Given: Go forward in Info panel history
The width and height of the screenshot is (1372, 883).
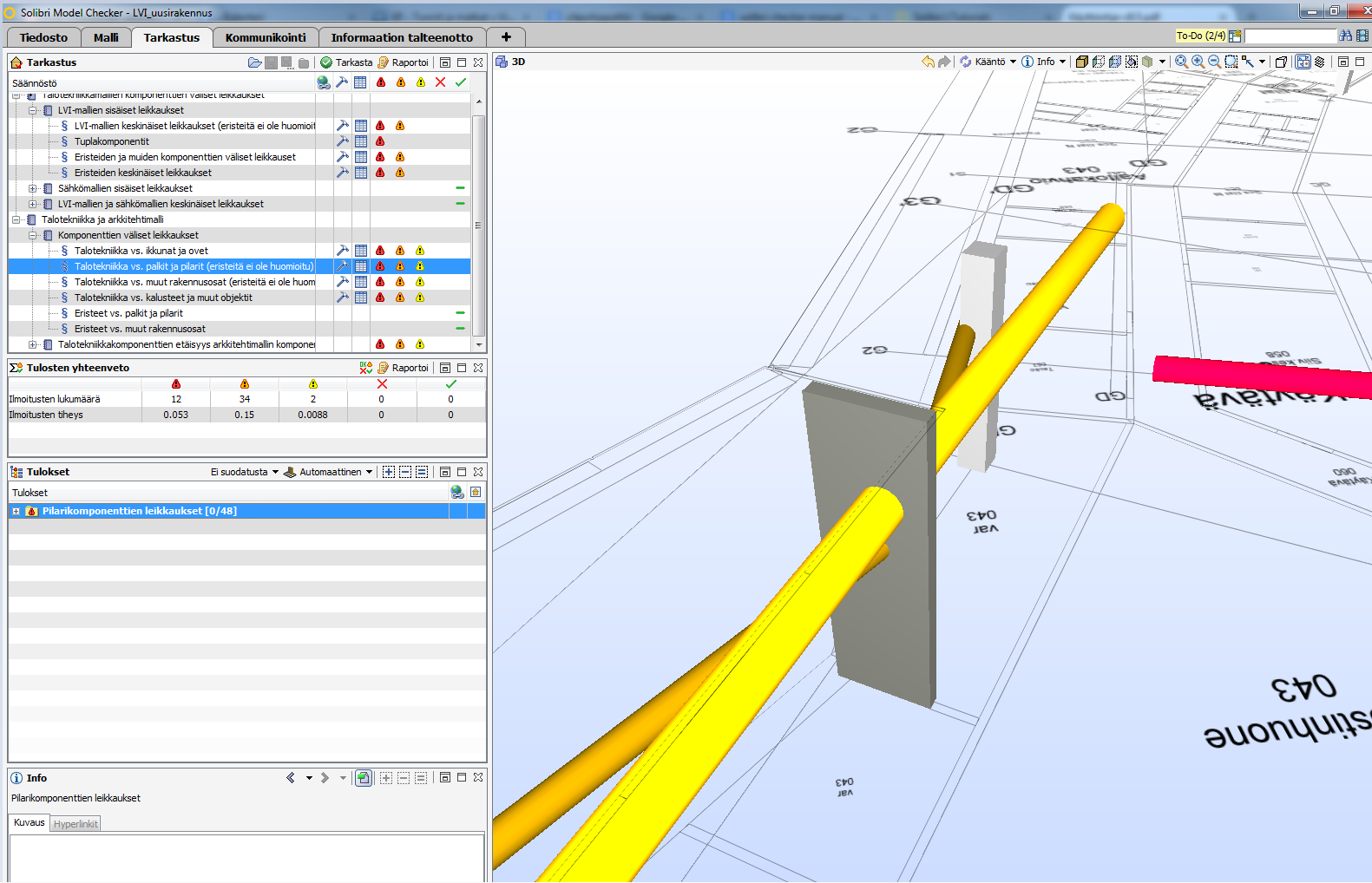Looking at the screenshot, I should click(325, 778).
